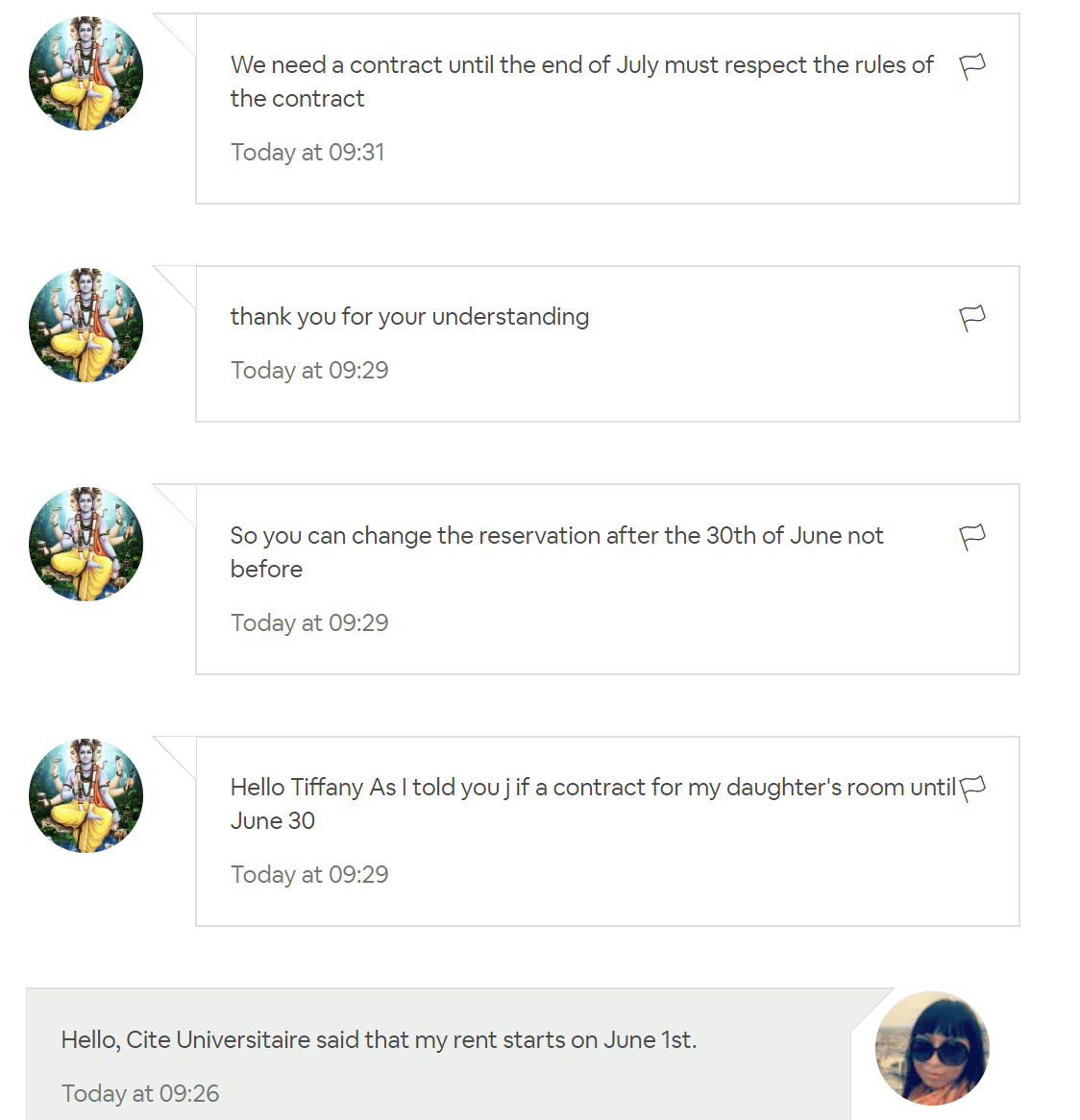The image size is (1080, 1120).
Task: Open sender avatar beside 'change the reservation' message
Action: 86,544
